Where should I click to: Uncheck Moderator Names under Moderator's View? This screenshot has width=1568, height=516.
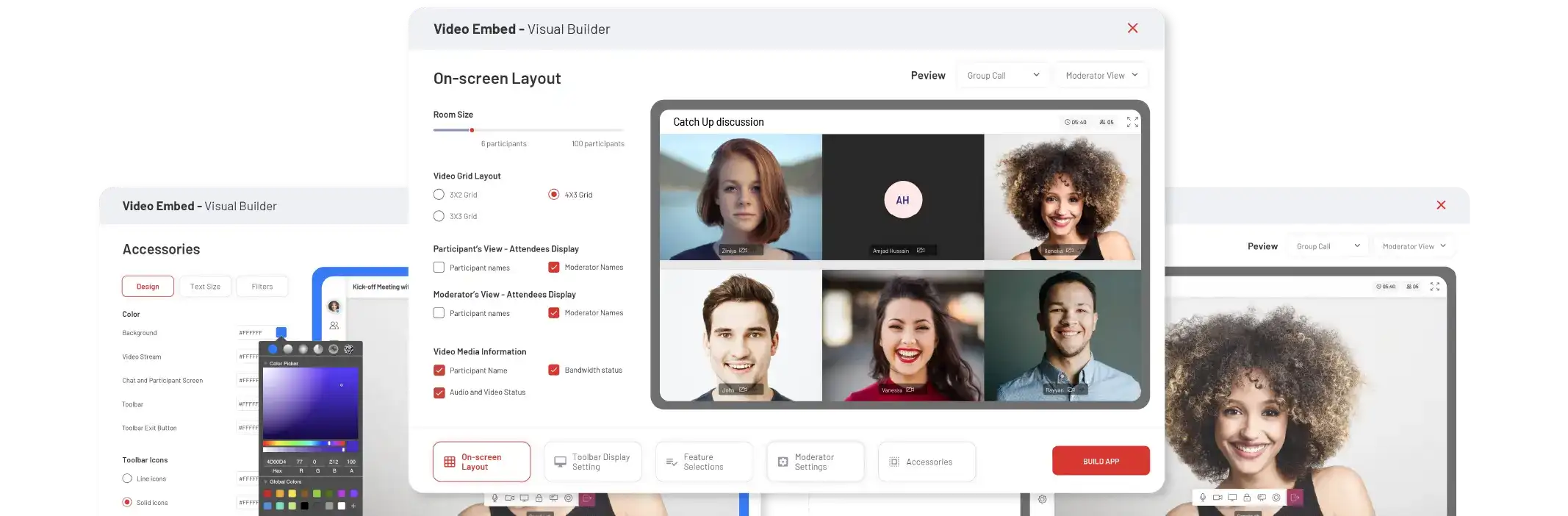click(x=554, y=313)
